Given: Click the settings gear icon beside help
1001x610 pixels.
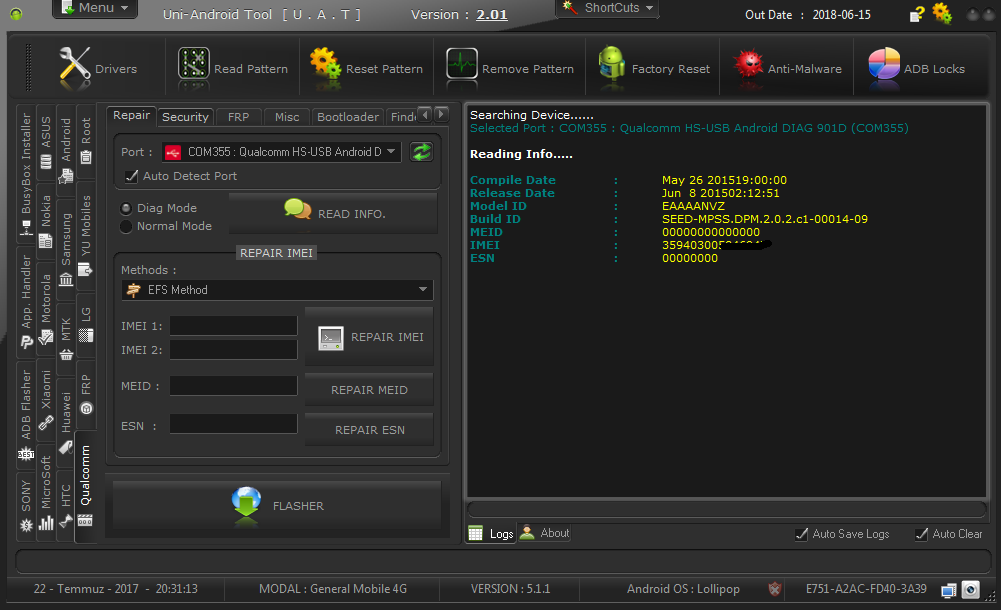Looking at the screenshot, I should [x=942, y=13].
